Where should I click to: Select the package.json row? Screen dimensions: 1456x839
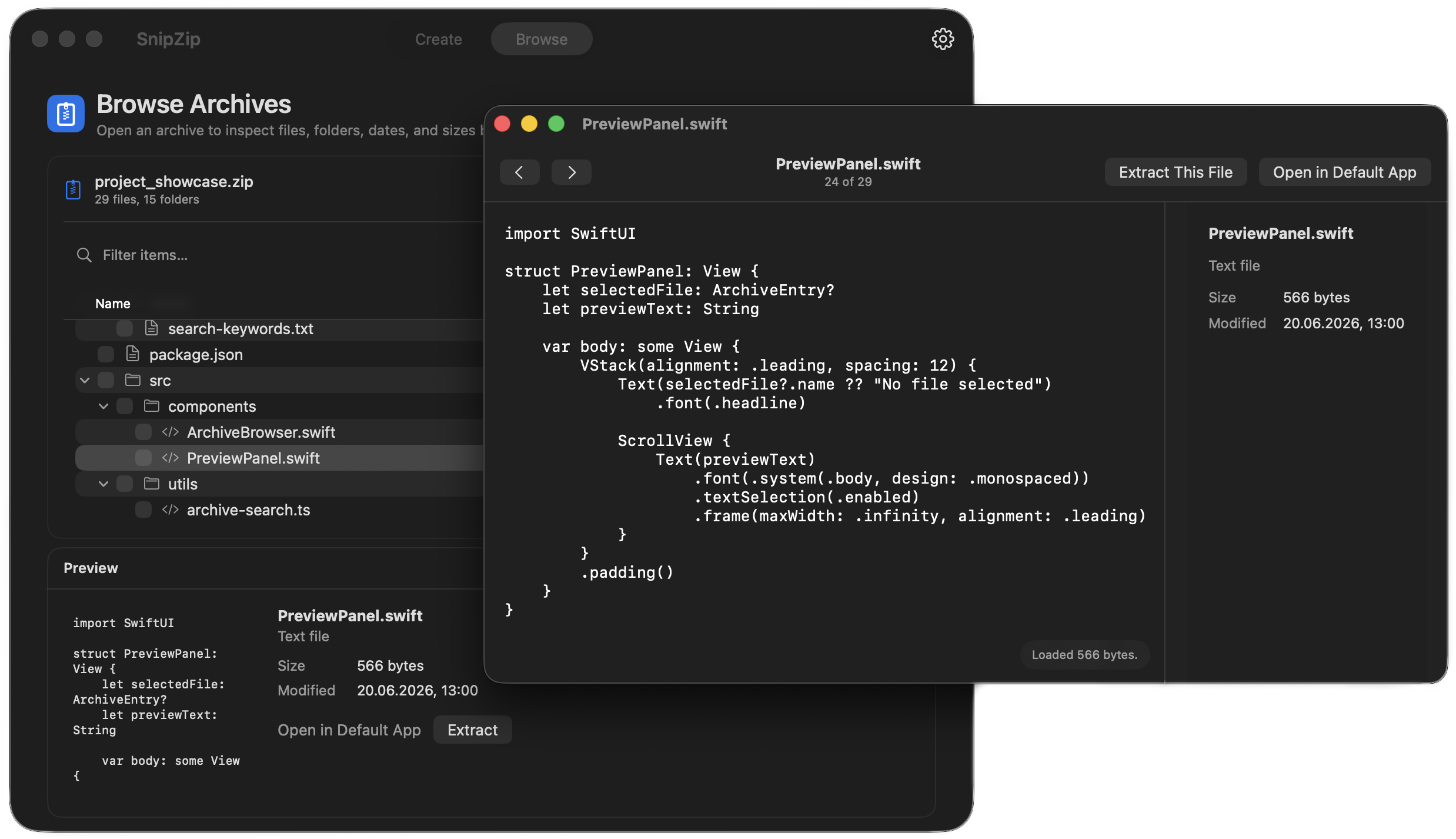tap(279, 354)
